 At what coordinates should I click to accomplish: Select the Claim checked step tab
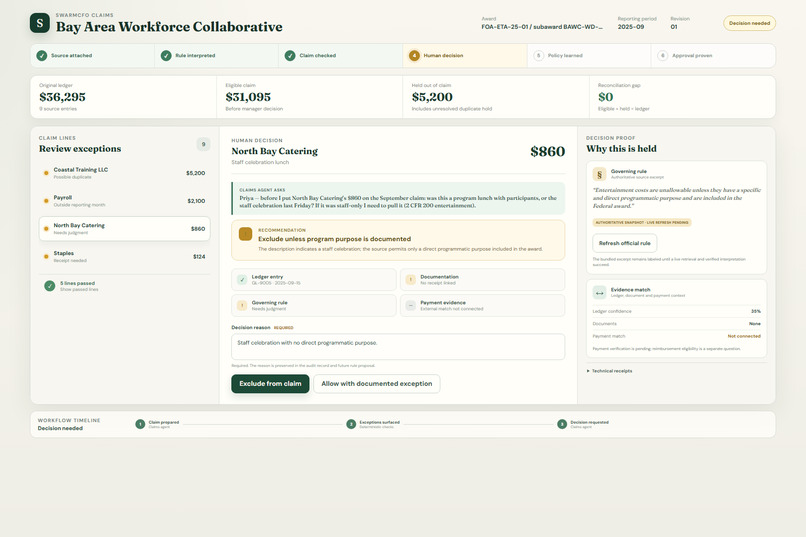point(341,55)
